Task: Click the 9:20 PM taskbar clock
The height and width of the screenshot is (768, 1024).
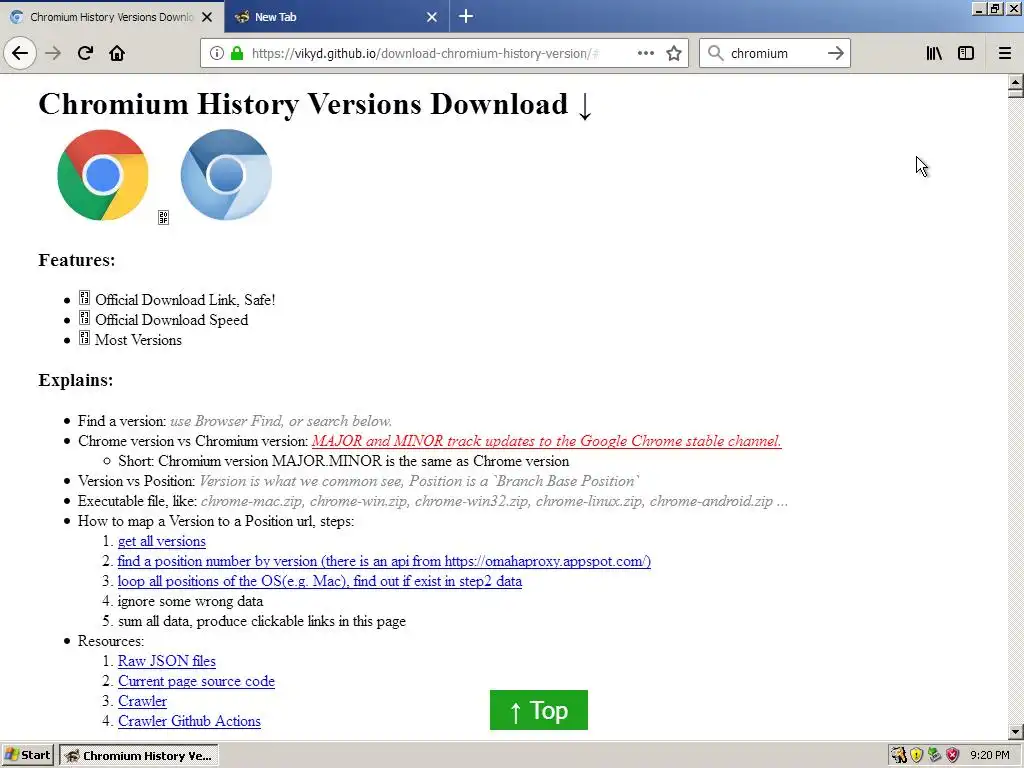Action: click(989, 756)
